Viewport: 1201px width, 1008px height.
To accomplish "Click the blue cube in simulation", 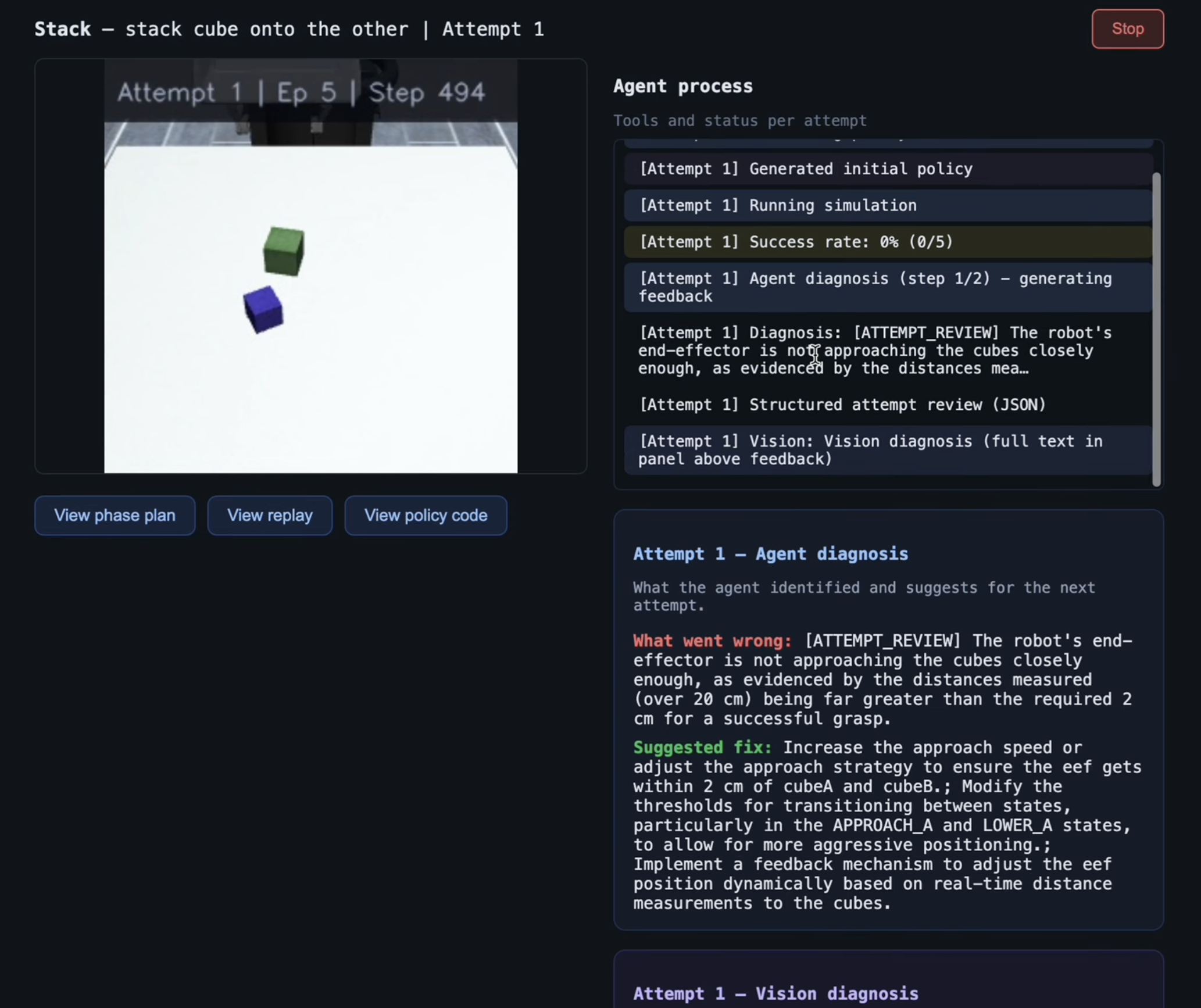I will point(263,309).
